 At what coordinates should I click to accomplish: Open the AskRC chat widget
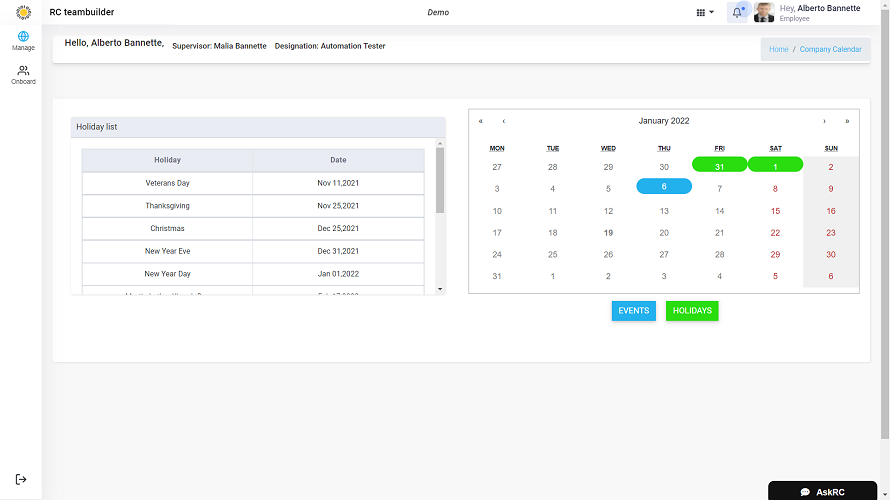click(x=822, y=492)
